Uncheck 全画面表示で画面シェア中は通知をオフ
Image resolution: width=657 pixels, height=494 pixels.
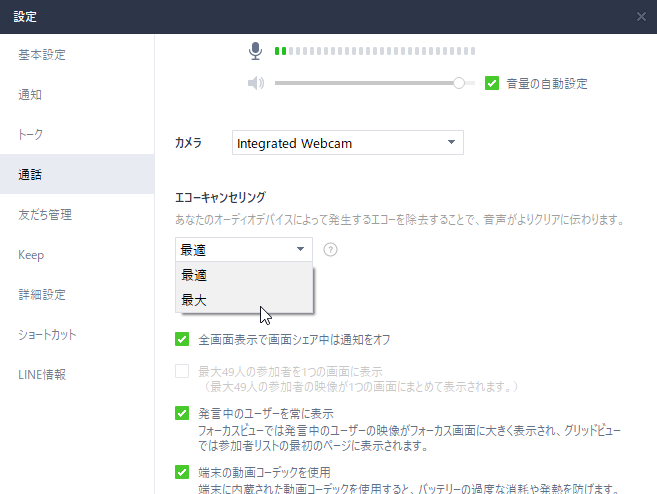(x=182, y=339)
